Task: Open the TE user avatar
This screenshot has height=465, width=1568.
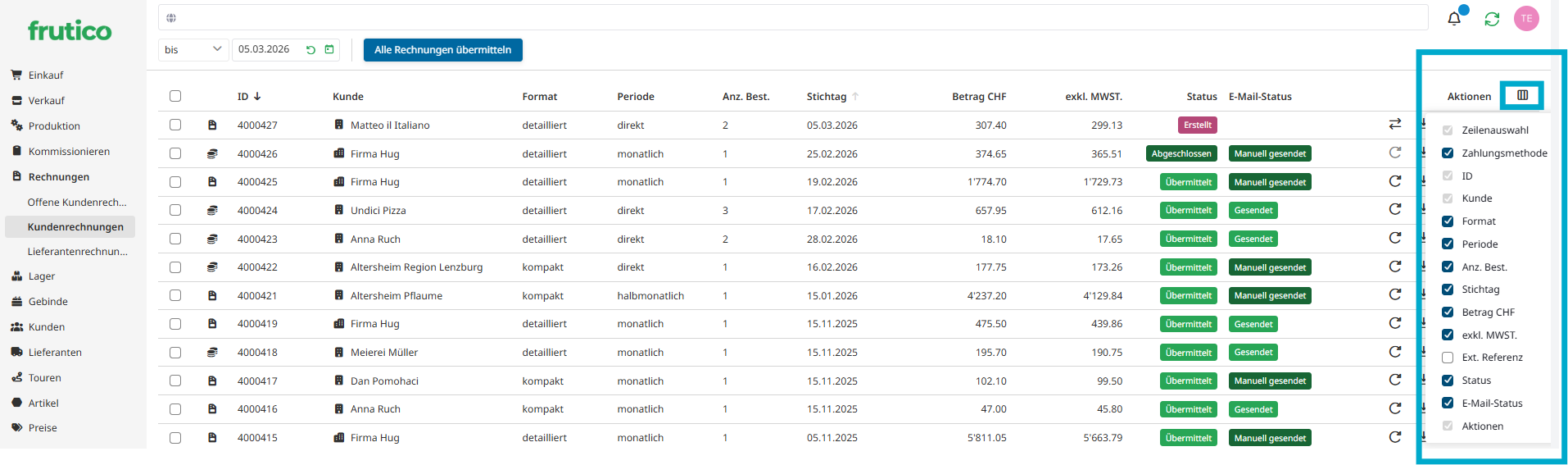Action: pyautogui.click(x=1526, y=19)
